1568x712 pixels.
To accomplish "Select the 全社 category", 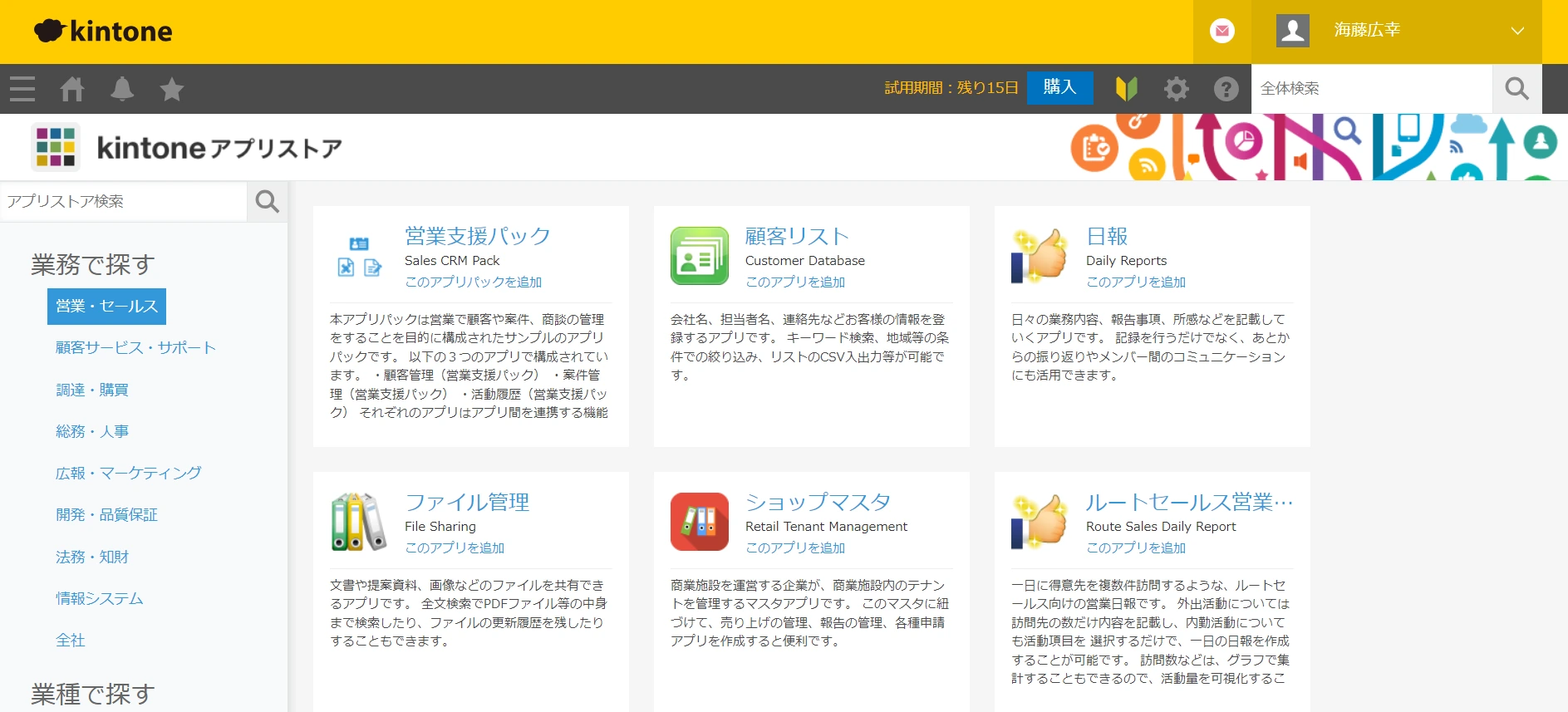I will pos(71,640).
